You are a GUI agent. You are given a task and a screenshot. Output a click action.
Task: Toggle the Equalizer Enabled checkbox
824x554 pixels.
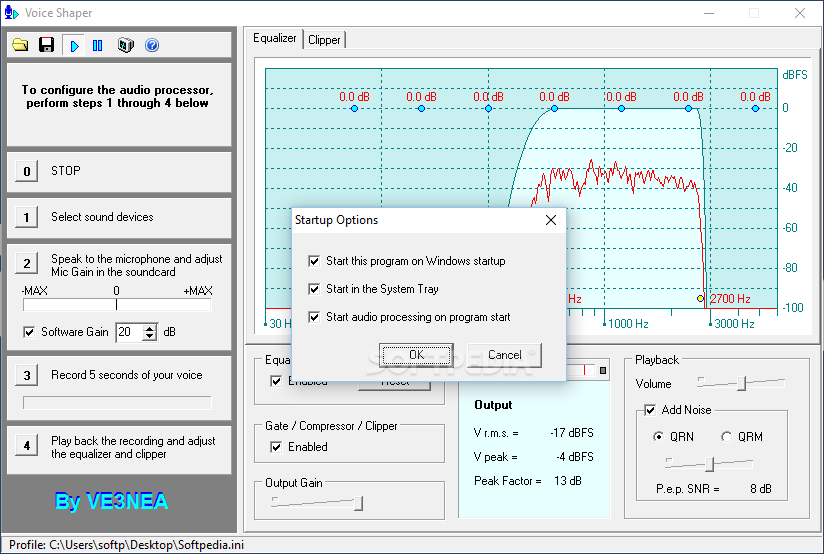tap(276, 381)
